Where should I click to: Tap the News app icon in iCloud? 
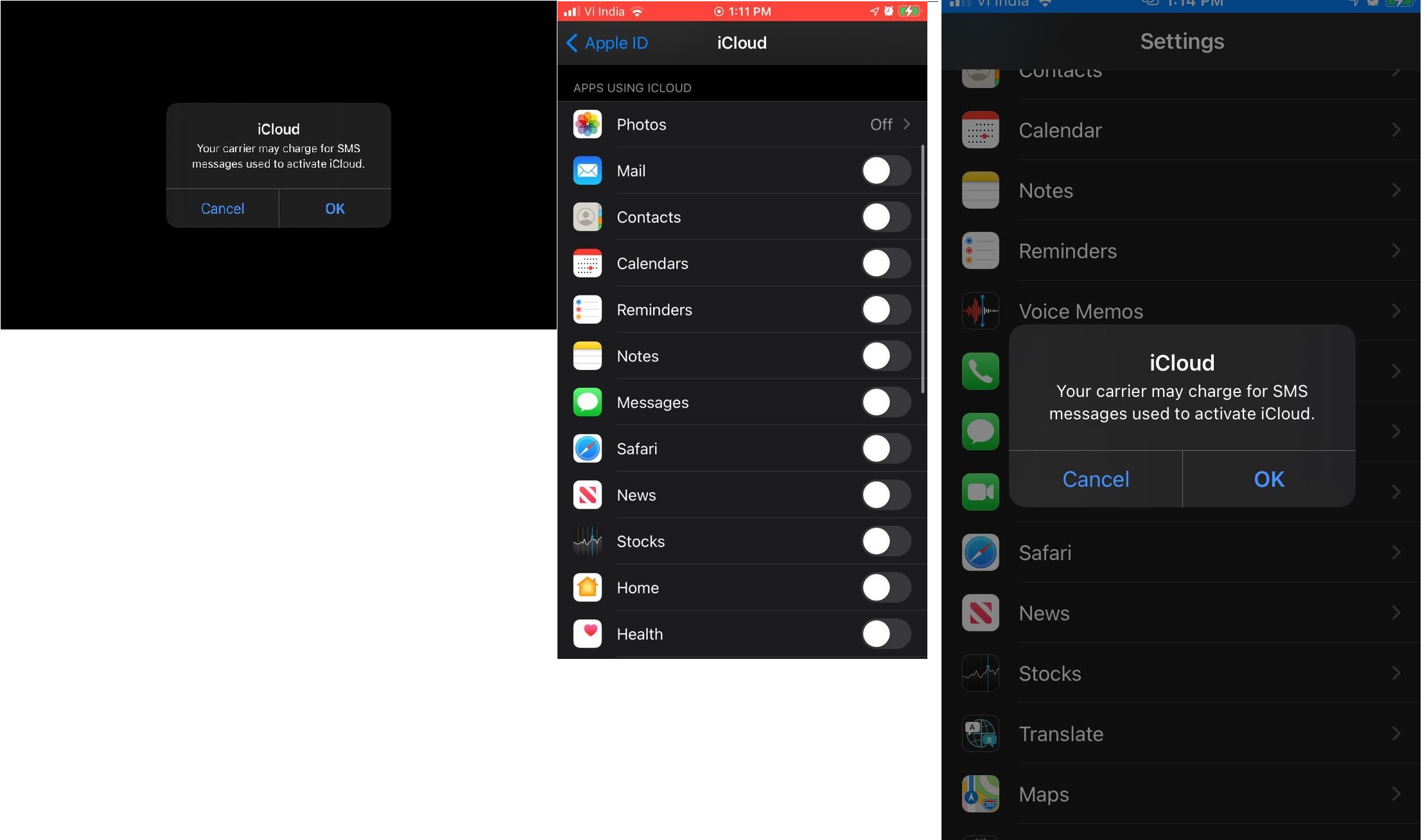pyautogui.click(x=587, y=494)
